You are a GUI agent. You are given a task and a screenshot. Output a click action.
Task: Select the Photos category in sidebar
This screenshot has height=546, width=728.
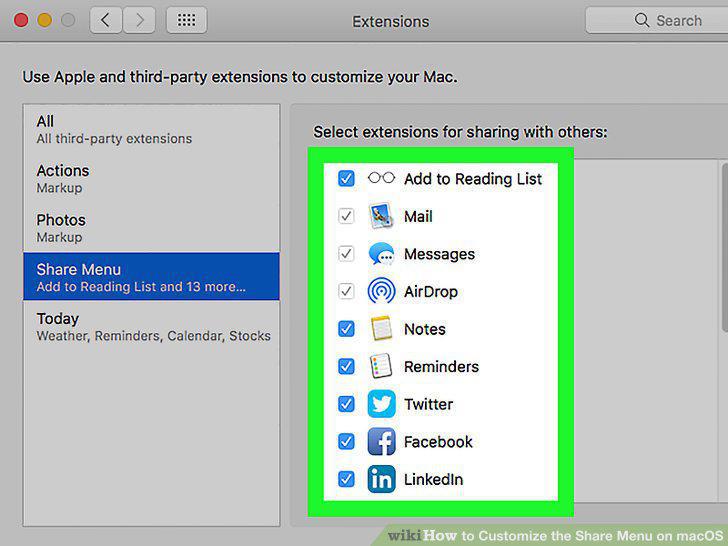(151, 228)
